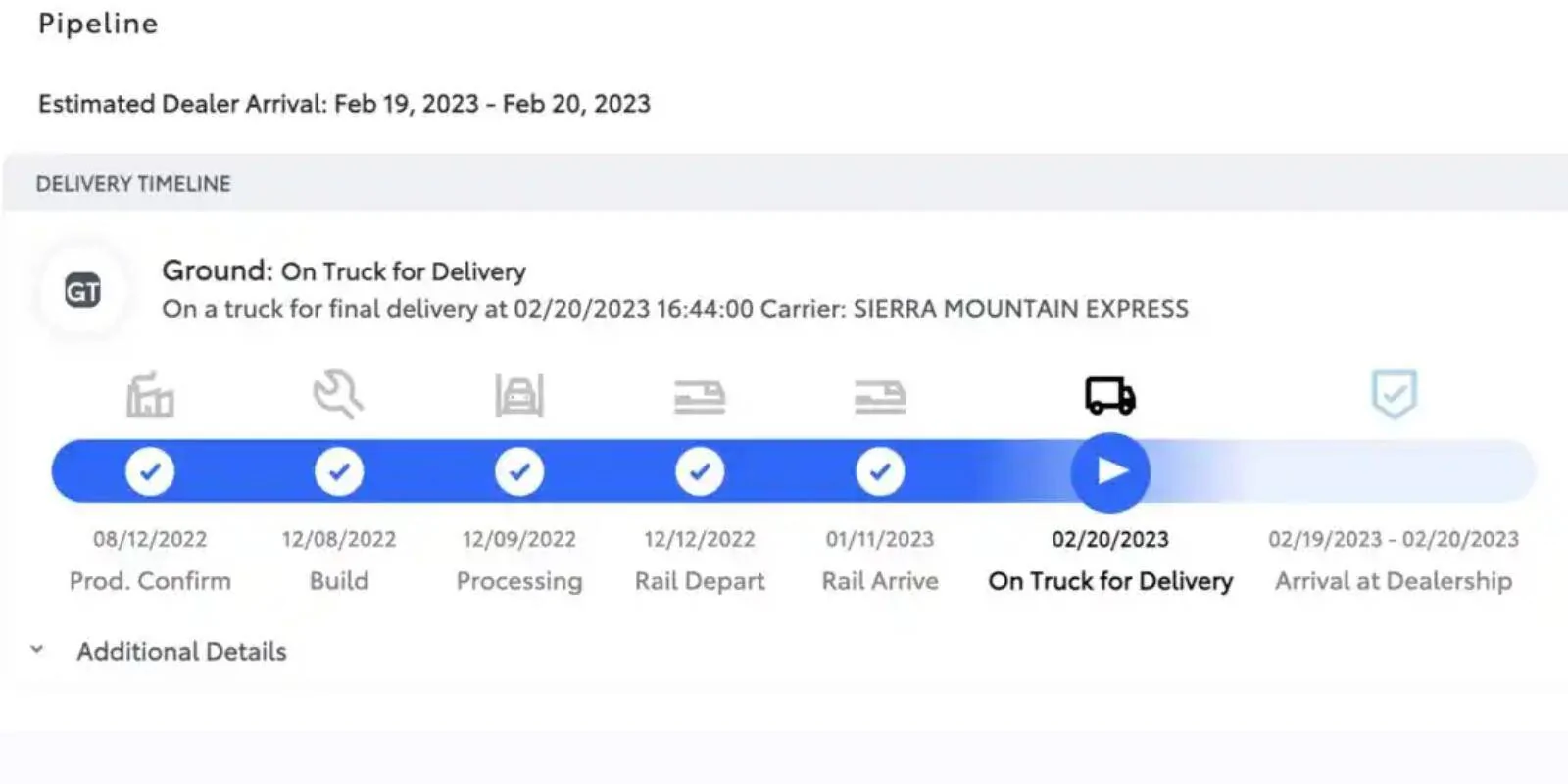Click the Processing vehicle lift icon
Viewport: 1568px width, 784px height.
click(x=519, y=396)
